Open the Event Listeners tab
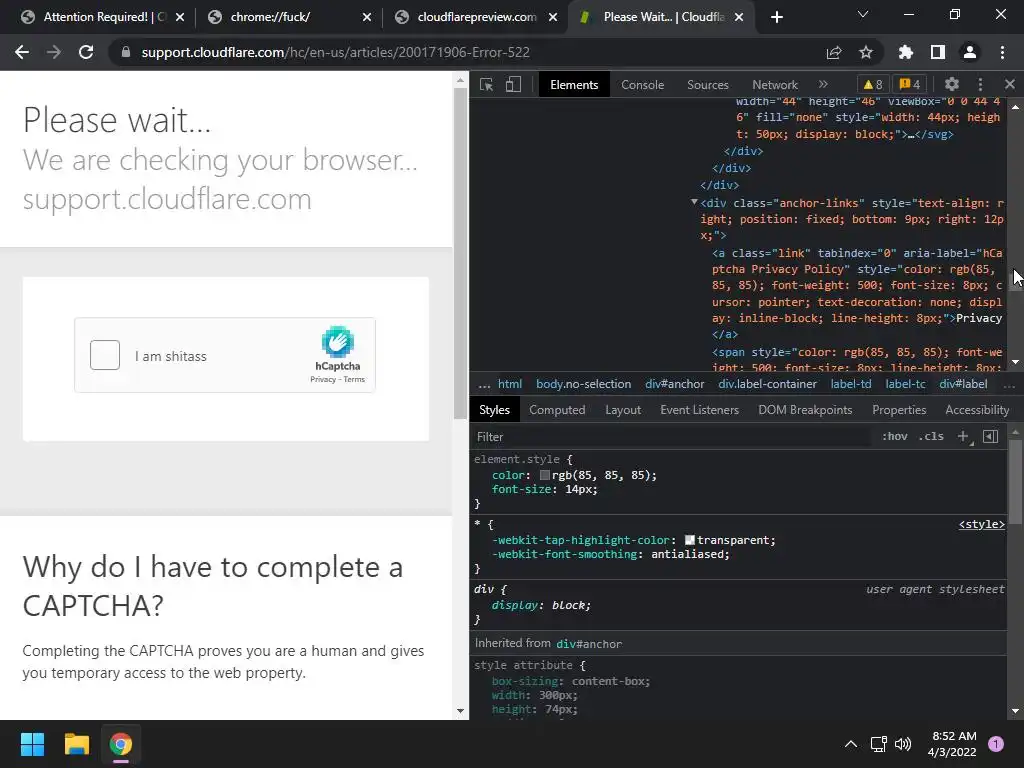Image resolution: width=1024 pixels, height=768 pixels. [699, 410]
